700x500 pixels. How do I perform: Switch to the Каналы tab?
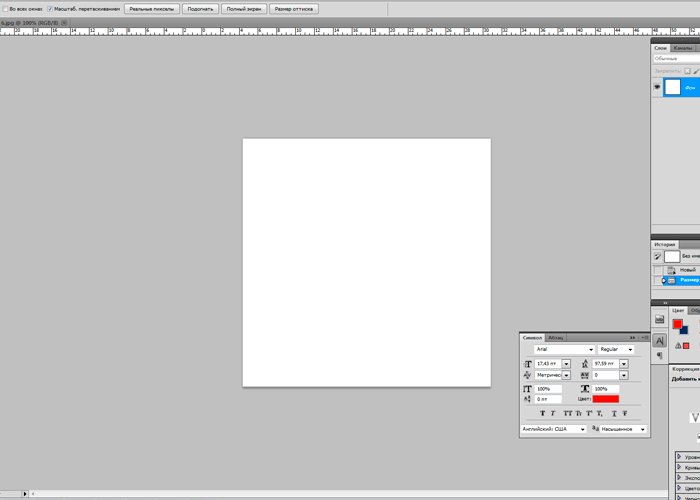pos(682,48)
